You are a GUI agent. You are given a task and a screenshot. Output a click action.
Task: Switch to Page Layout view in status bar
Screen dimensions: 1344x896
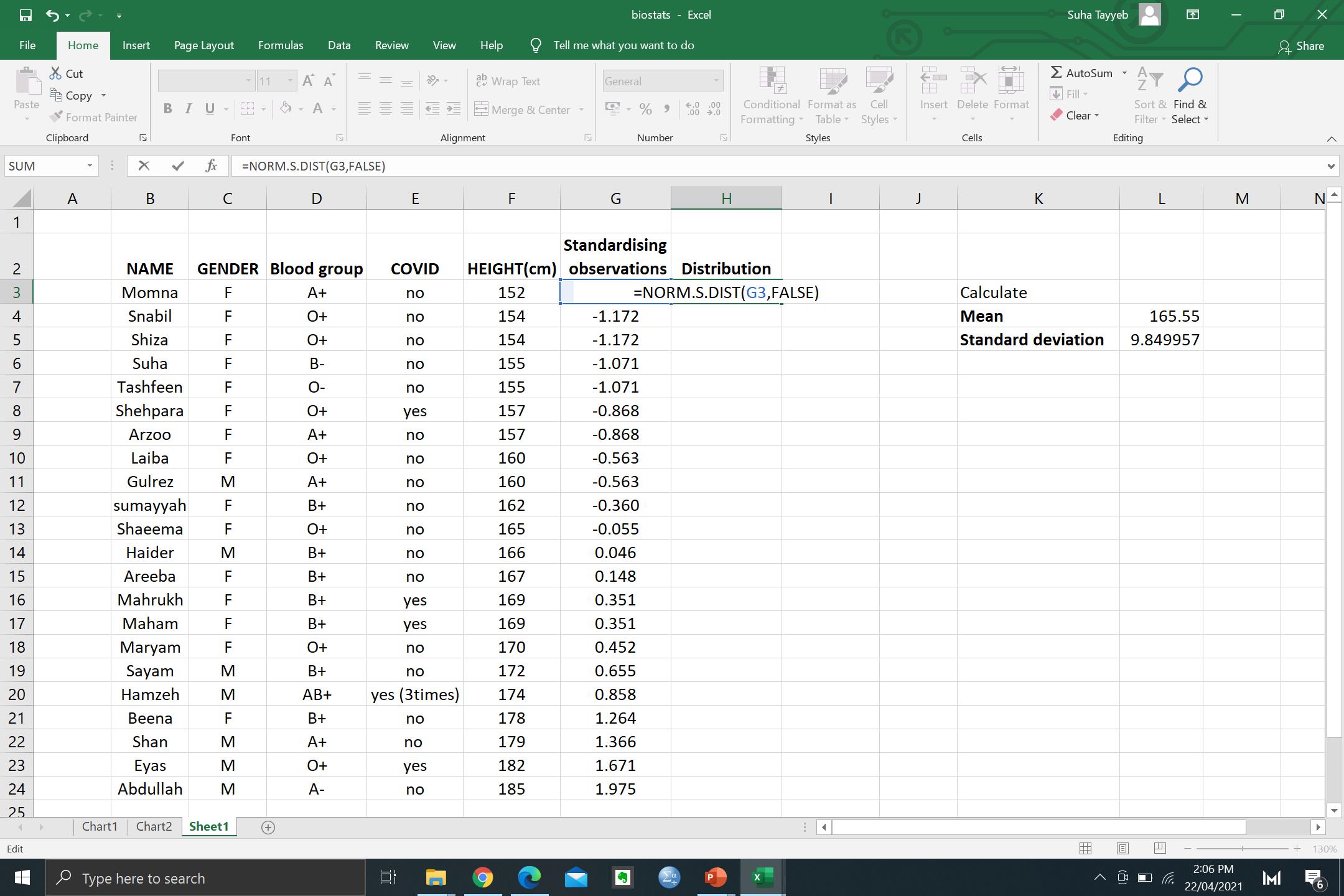point(1122,848)
